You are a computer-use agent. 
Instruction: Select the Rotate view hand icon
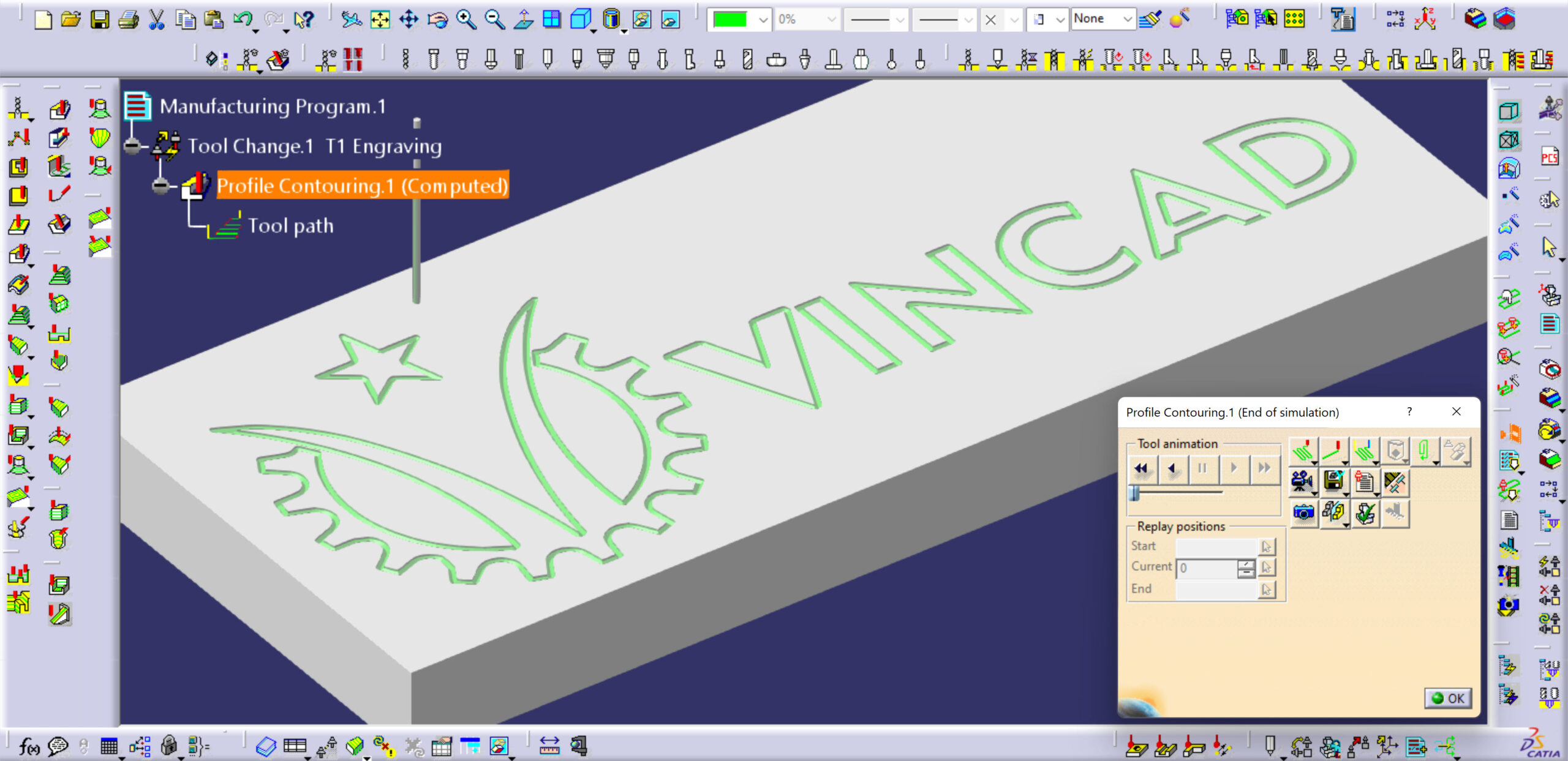pyautogui.click(x=437, y=20)
